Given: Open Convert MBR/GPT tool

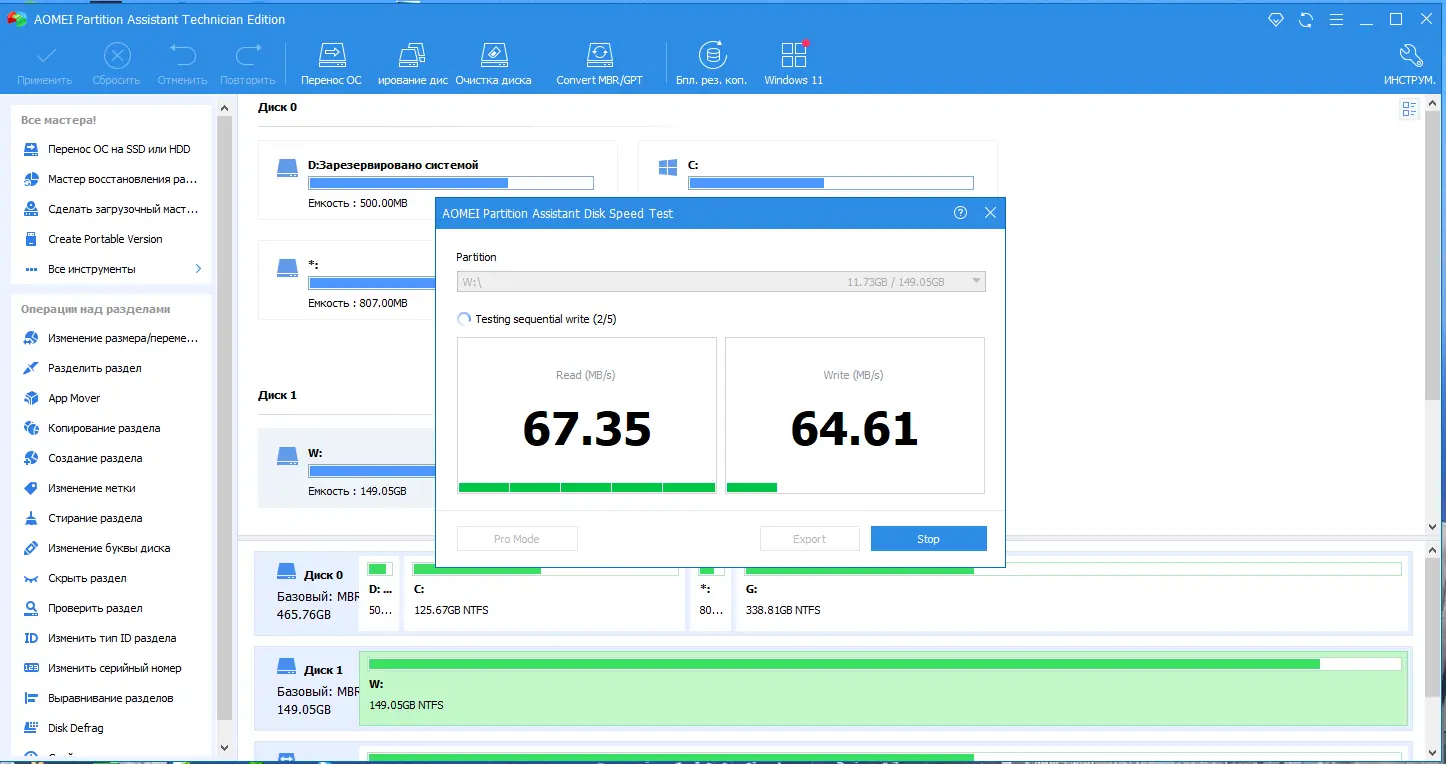Looking at the screenshot, I should 599,64.
